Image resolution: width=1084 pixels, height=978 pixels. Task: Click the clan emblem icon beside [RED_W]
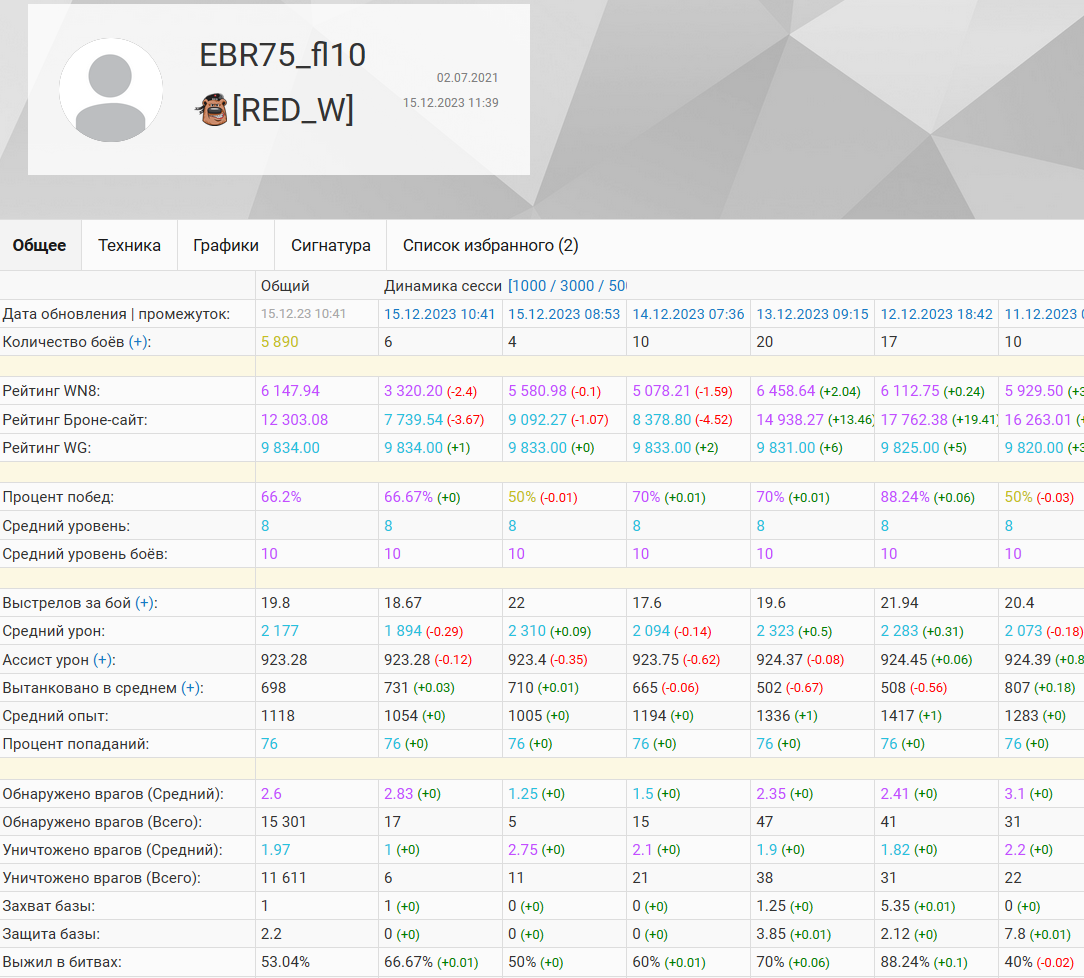(211, 109)
